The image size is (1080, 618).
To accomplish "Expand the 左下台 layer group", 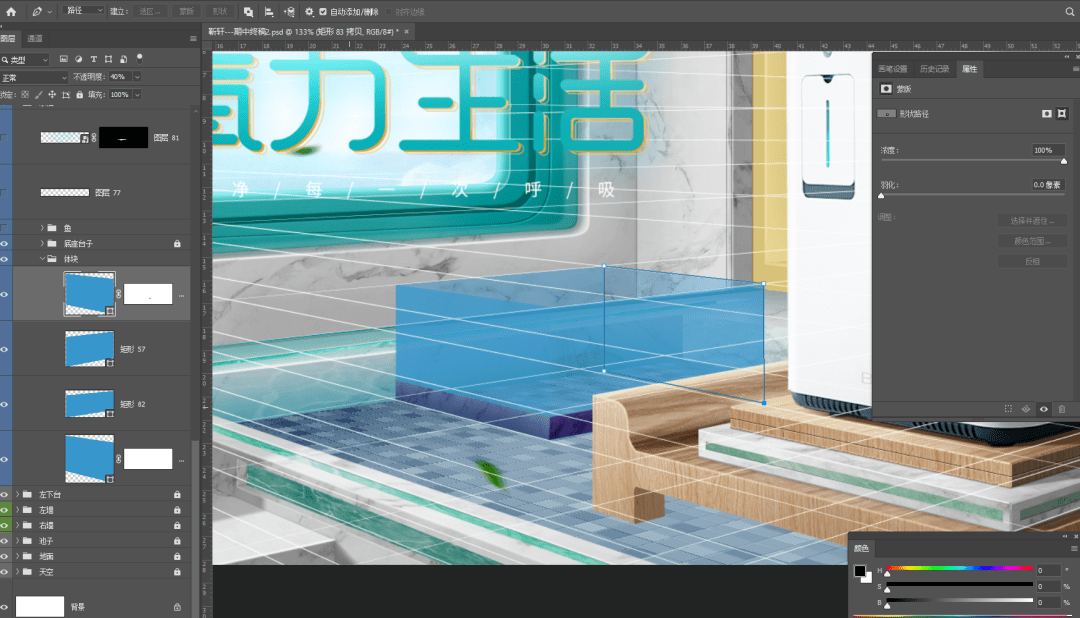I will pos(17,495).
